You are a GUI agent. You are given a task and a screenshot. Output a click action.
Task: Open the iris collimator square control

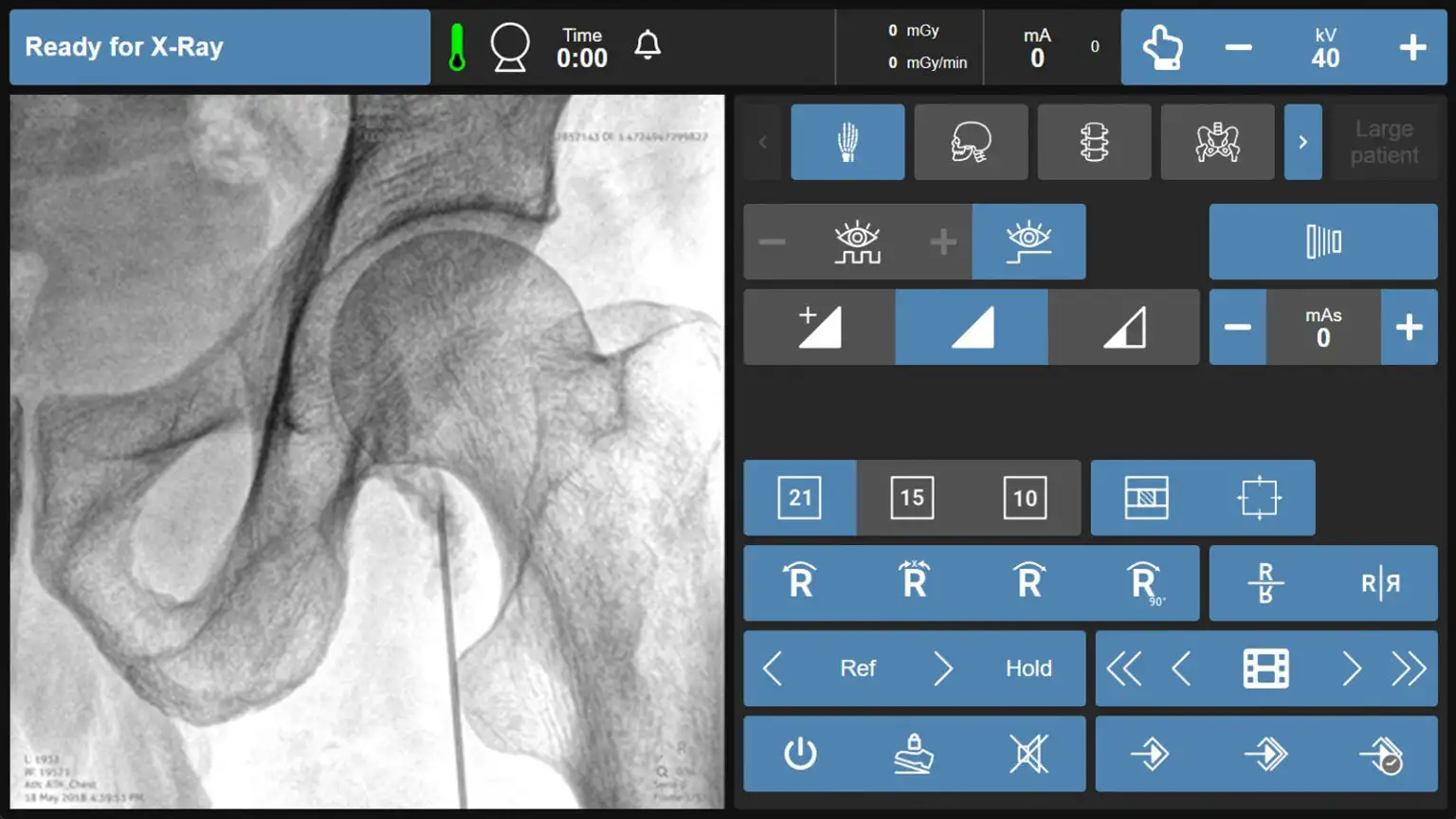point(1259,498)
